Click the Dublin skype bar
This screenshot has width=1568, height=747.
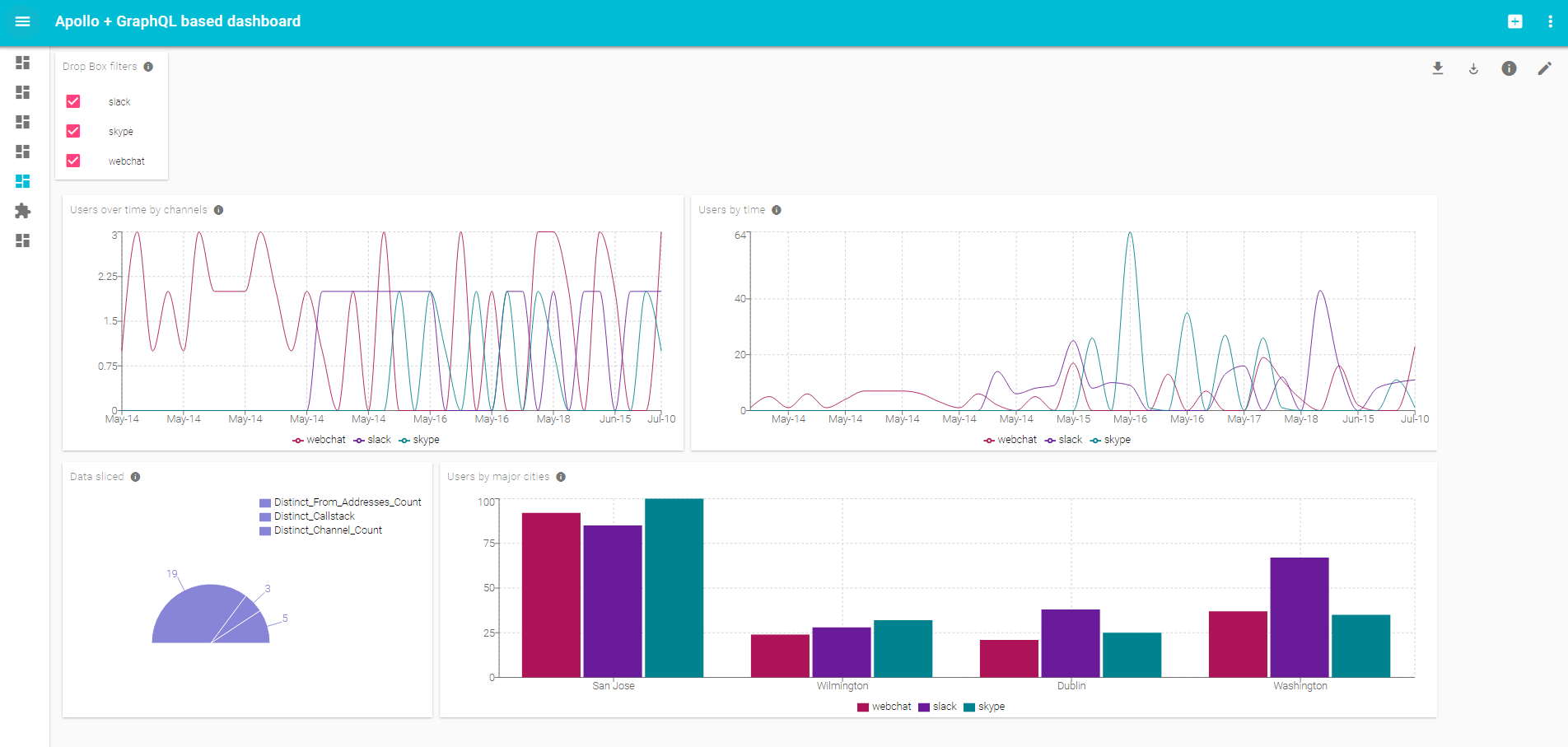click(x=1132, y=655)
